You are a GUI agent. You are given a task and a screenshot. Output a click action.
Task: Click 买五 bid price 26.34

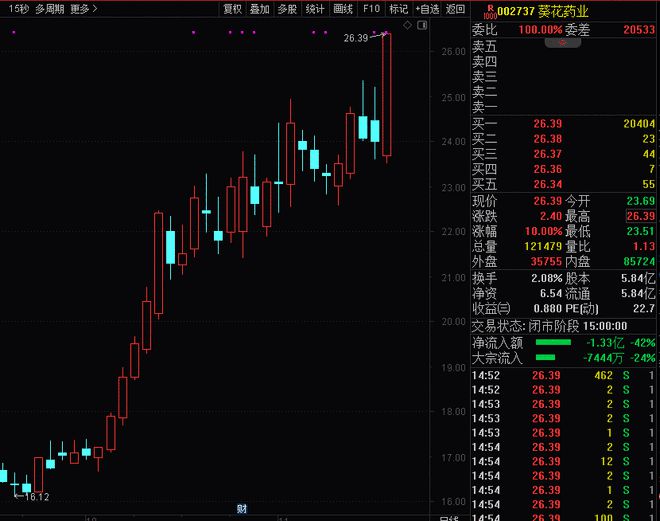tap(547, 184)
